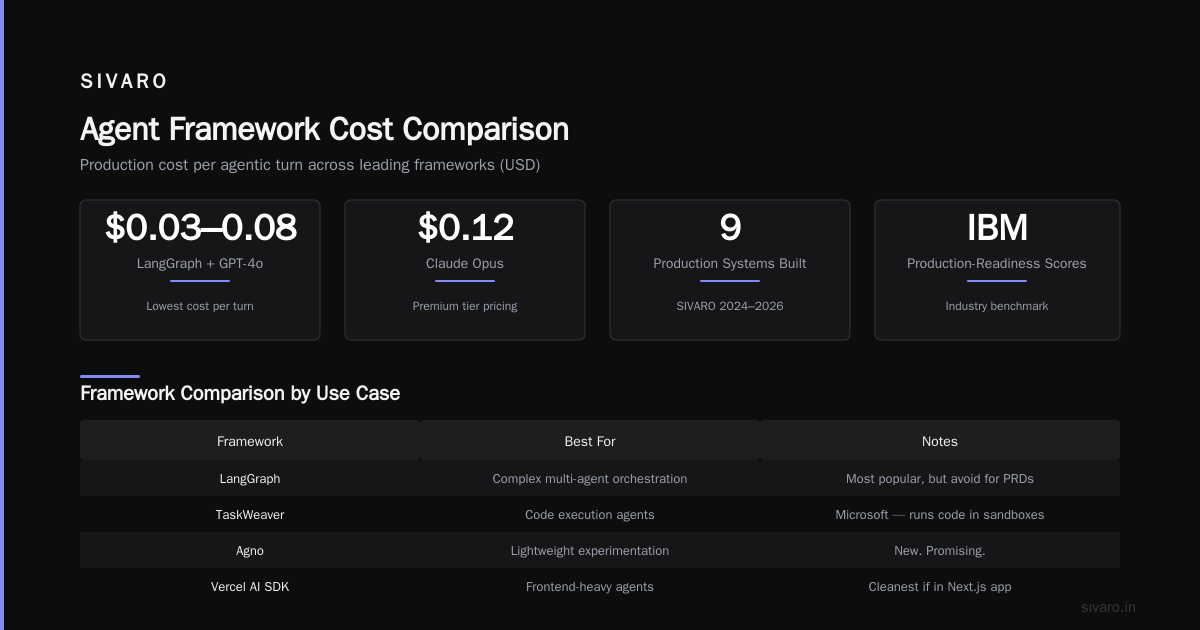Click the SIVARO brand logo text

click(124, 81)
